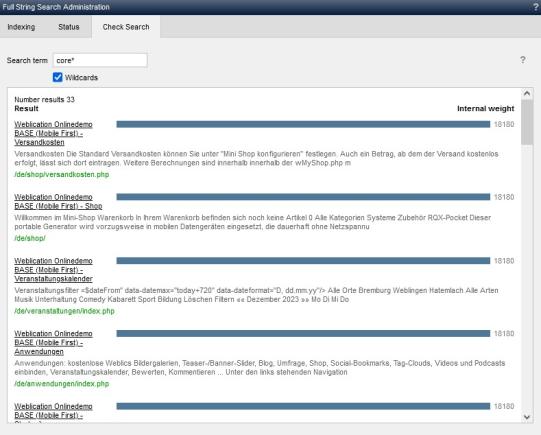This screenshot has height=435, width=541.
Task: Click the scrollbar up arrow
Action: pos(527,93)
